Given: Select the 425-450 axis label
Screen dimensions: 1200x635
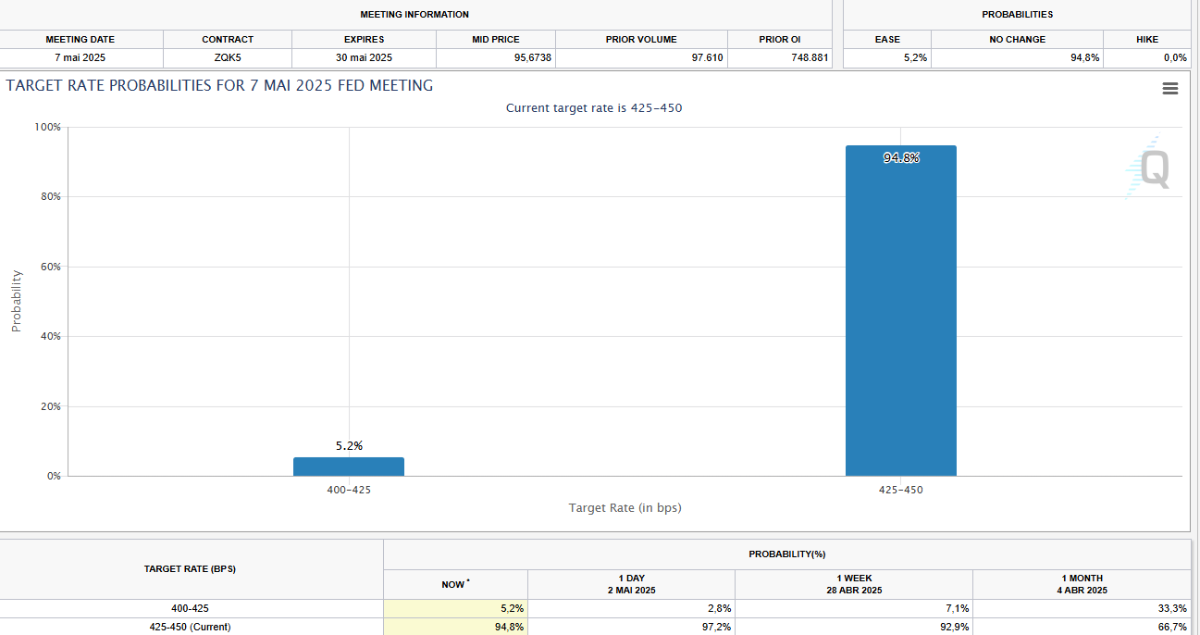Looking at the screenshot, I should pyautogui.click(x=901, y=490).
